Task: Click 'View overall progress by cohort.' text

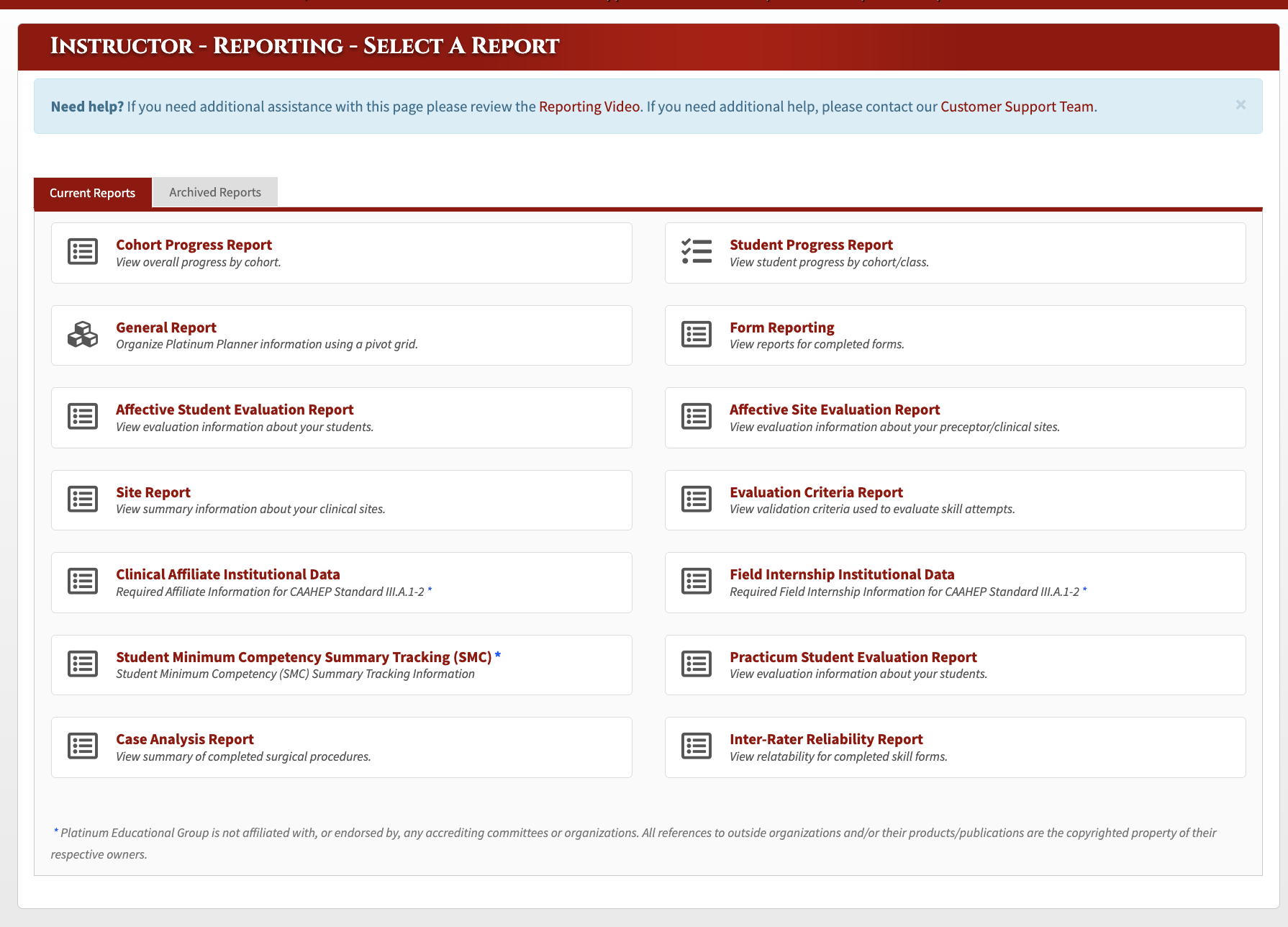Action: tap(199, 262)
